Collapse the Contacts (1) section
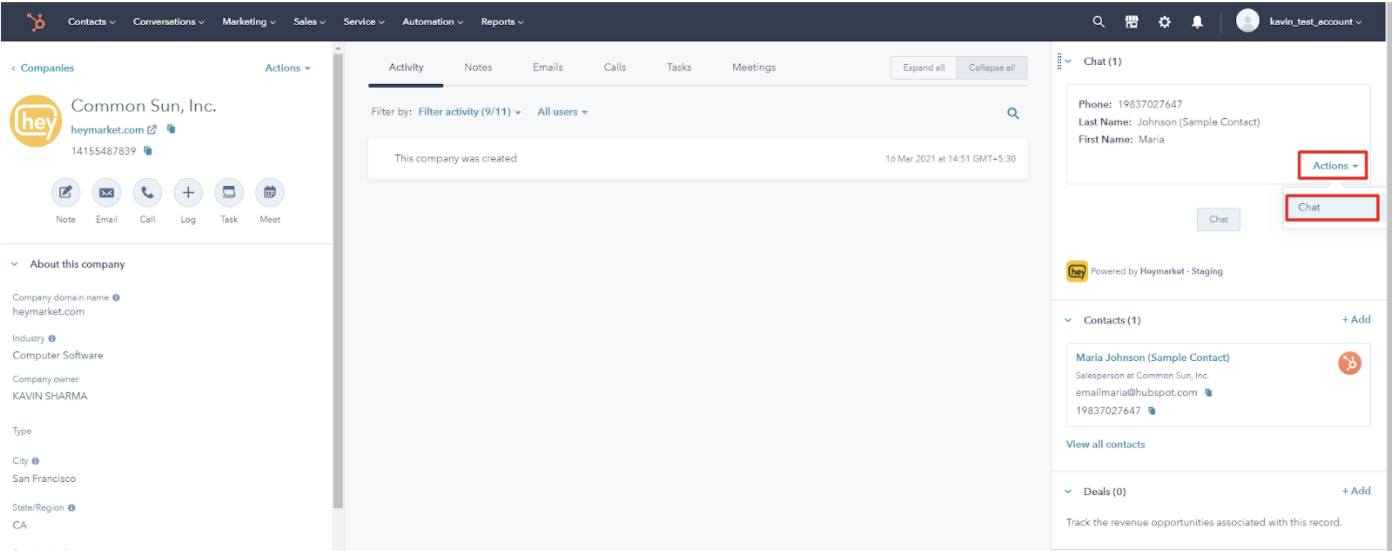 pyautogui.click(x=1069, y=320)
